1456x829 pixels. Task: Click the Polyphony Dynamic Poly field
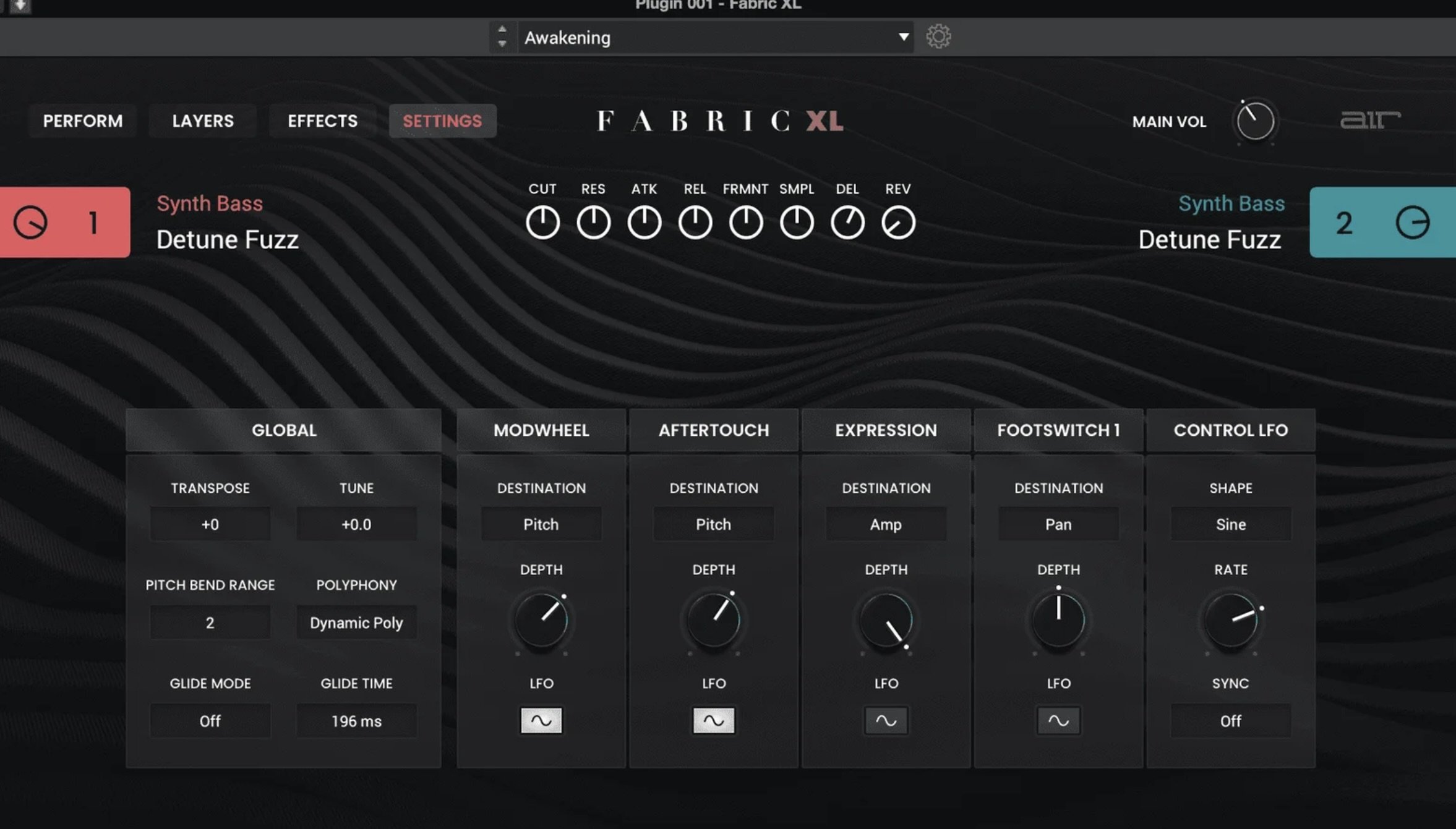[x=356, y=623]
